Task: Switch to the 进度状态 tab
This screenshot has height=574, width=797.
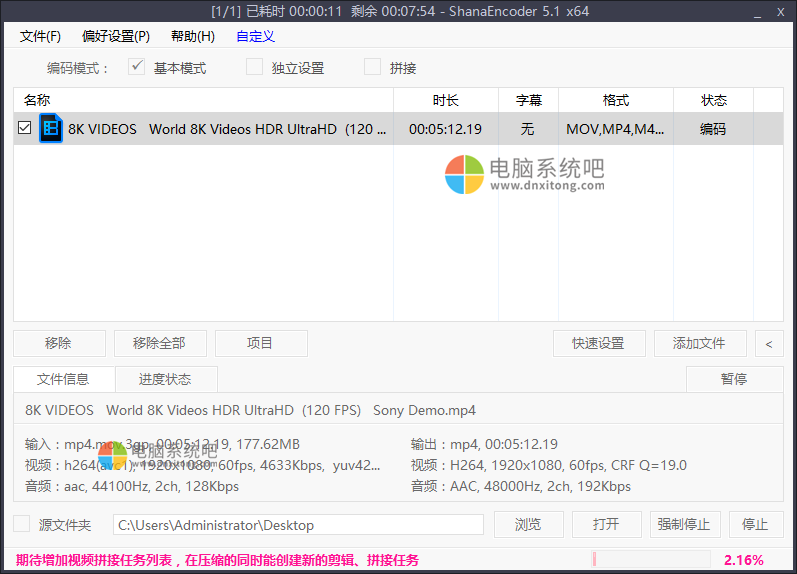Action: tap(166, 379)
